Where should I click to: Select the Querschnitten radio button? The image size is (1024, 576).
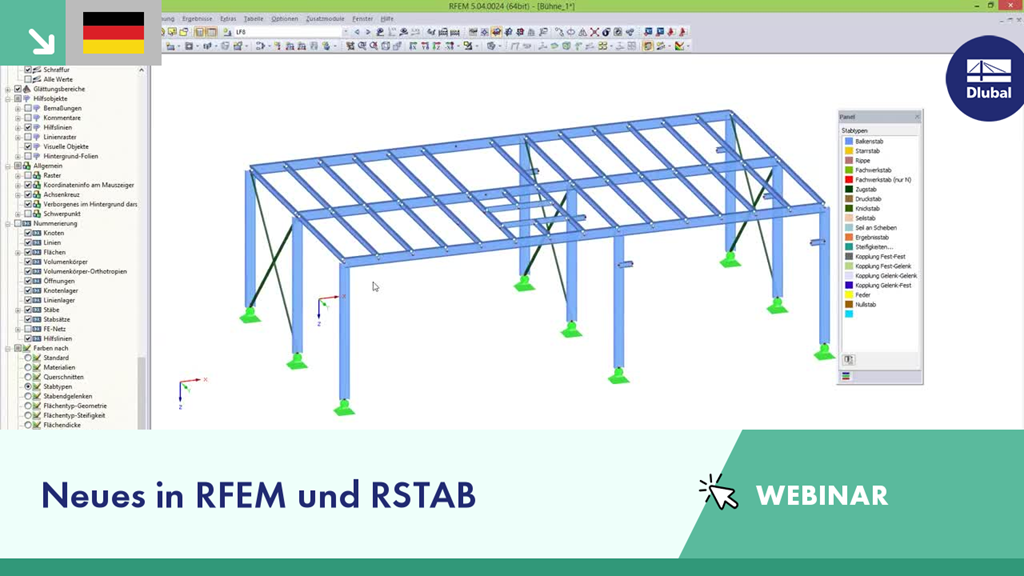28,377
